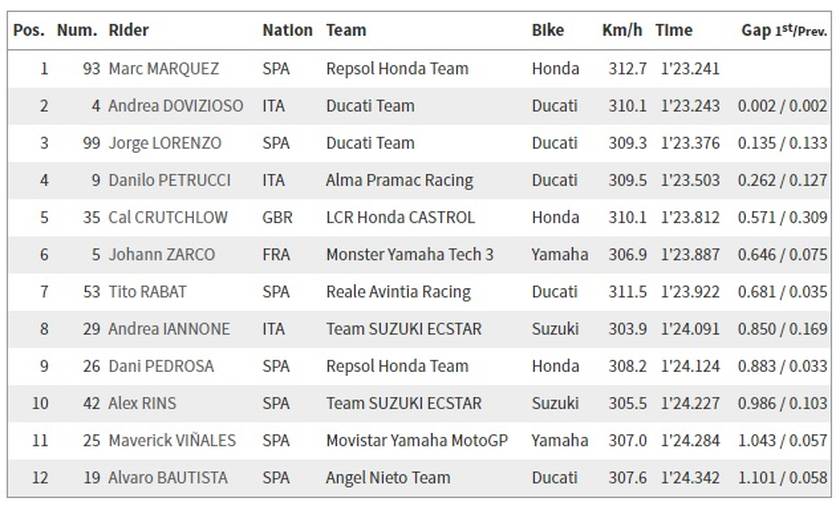This screenshot has height=506, width=840.
Task: Click the Gap 1st/Prev. column header
Action: point(784,30)
